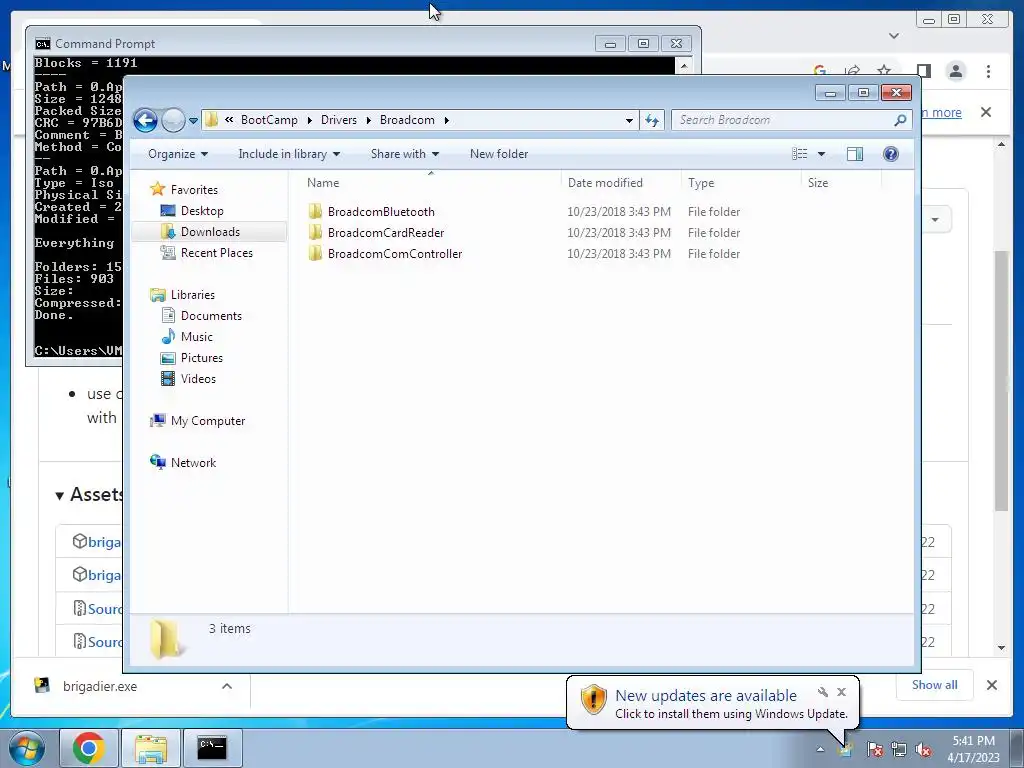This screenshot has height=768, width=1024.
Task: Select the BroadcomBluetooth folder
Action: 381,212
